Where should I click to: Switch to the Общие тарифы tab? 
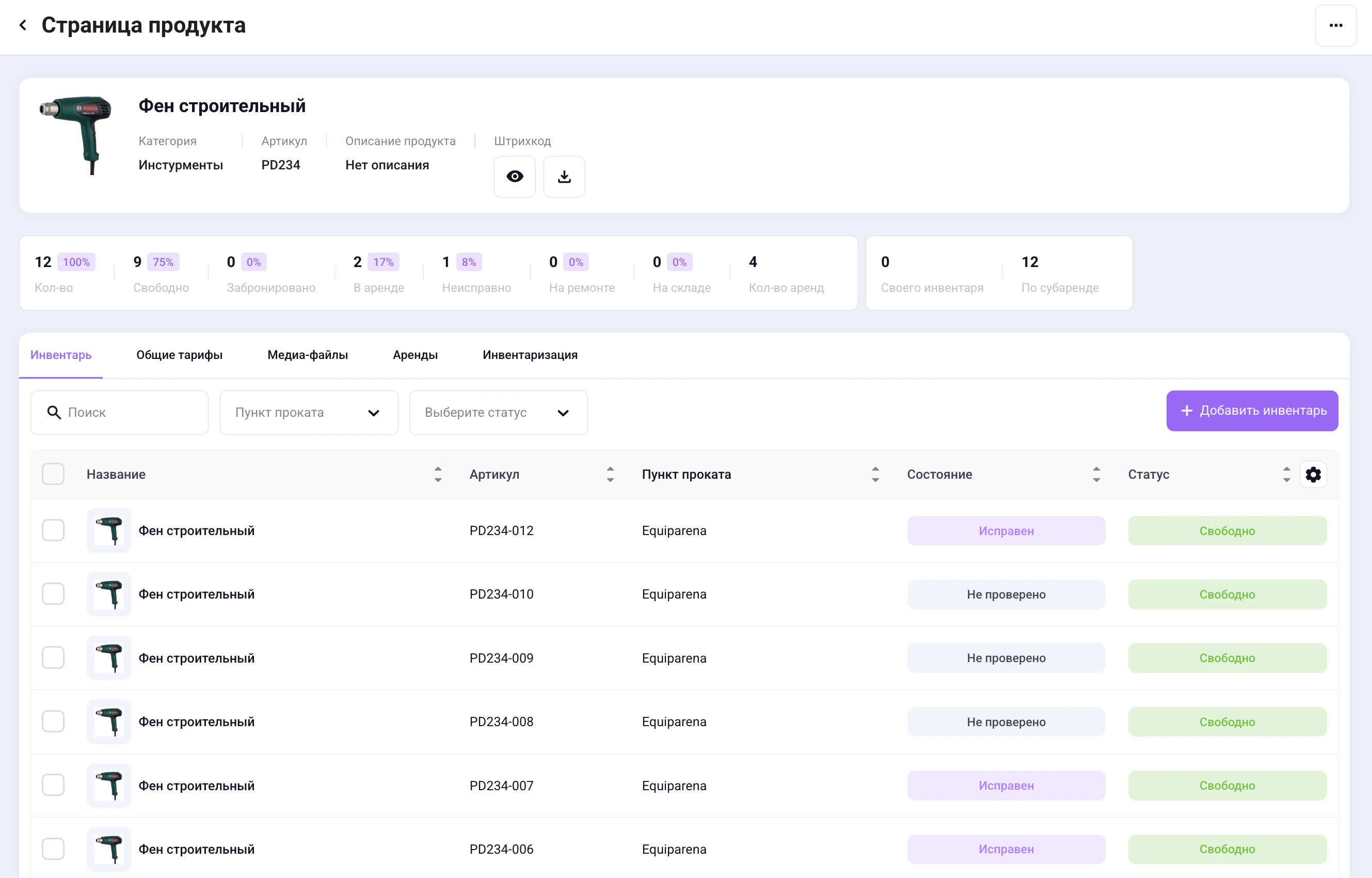tap(179, 355)
